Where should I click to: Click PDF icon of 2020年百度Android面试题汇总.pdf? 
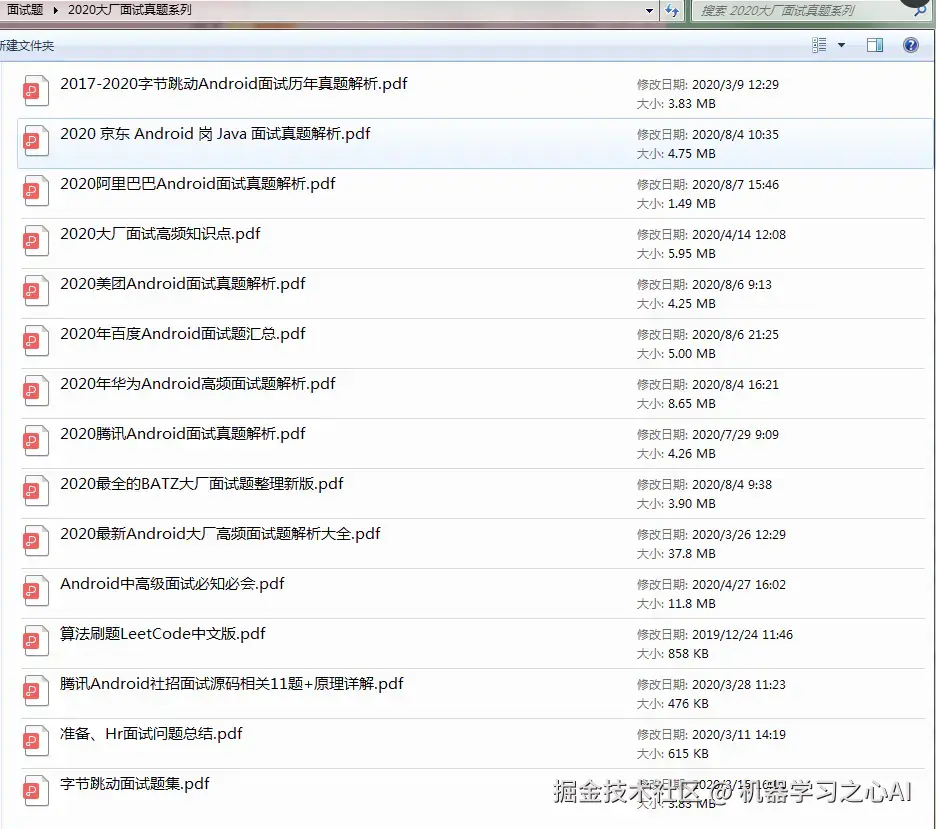tap(35, 341)
